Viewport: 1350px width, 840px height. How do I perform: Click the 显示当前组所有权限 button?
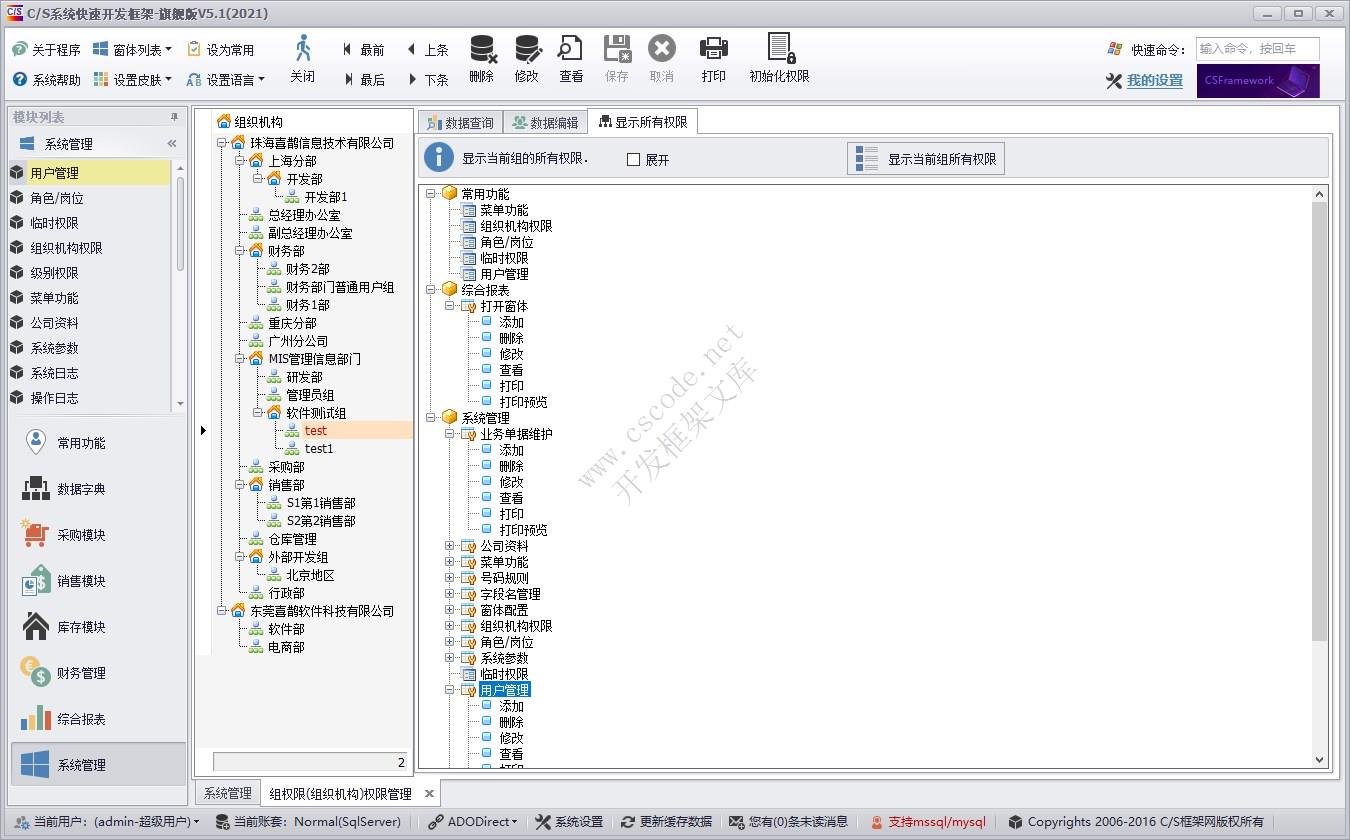pos(925,158)
